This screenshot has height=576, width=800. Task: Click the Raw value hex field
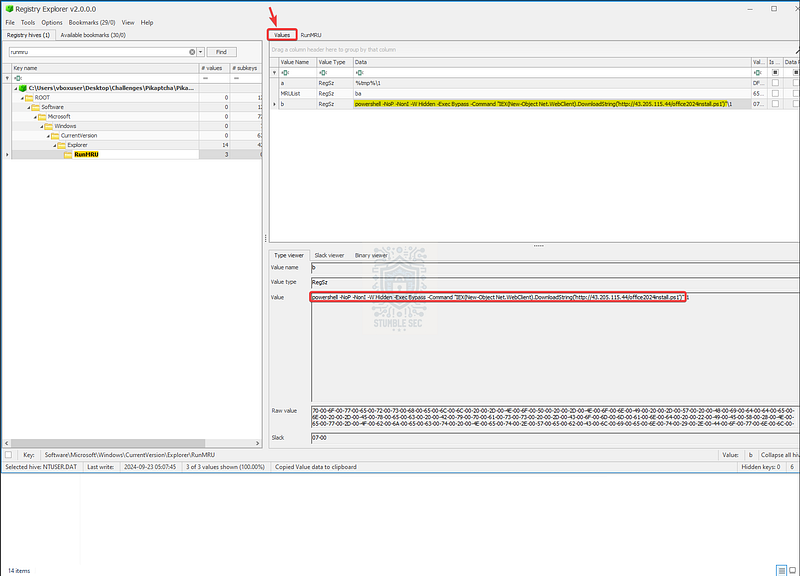click(x=555, y=417)
